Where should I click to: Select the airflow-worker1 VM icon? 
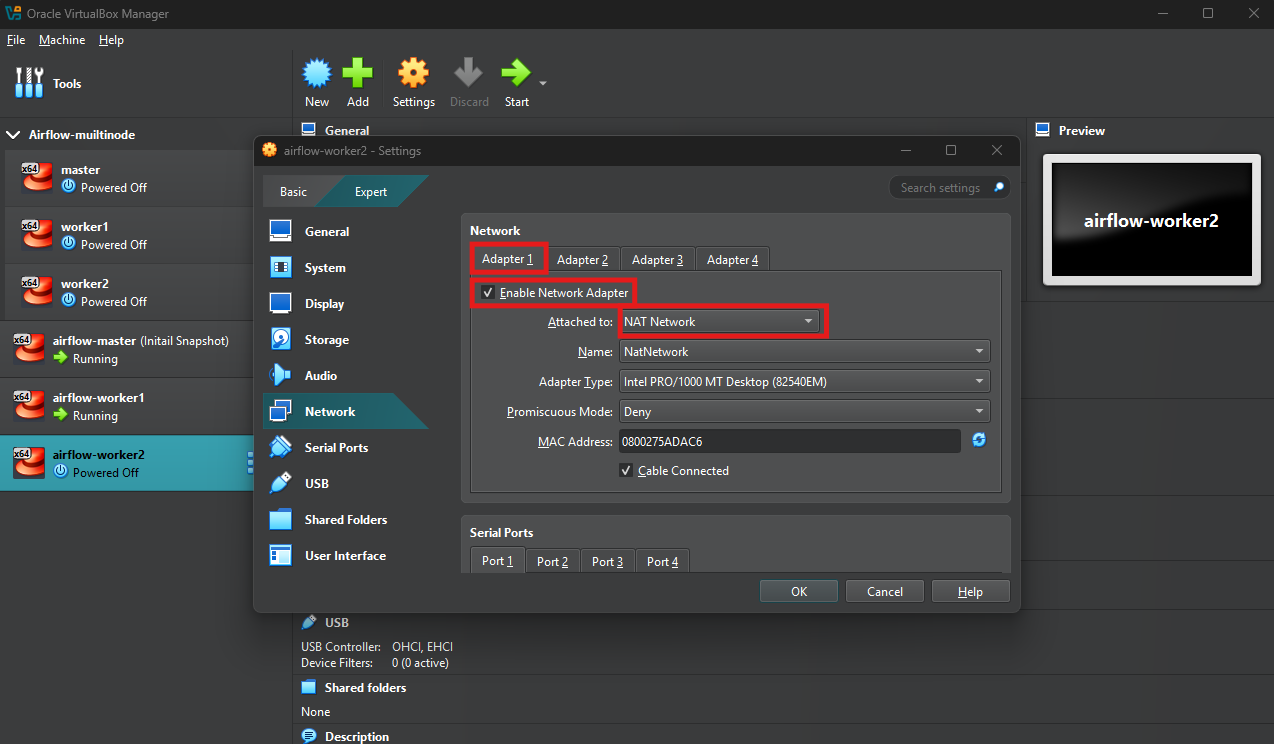pos(29,406)
